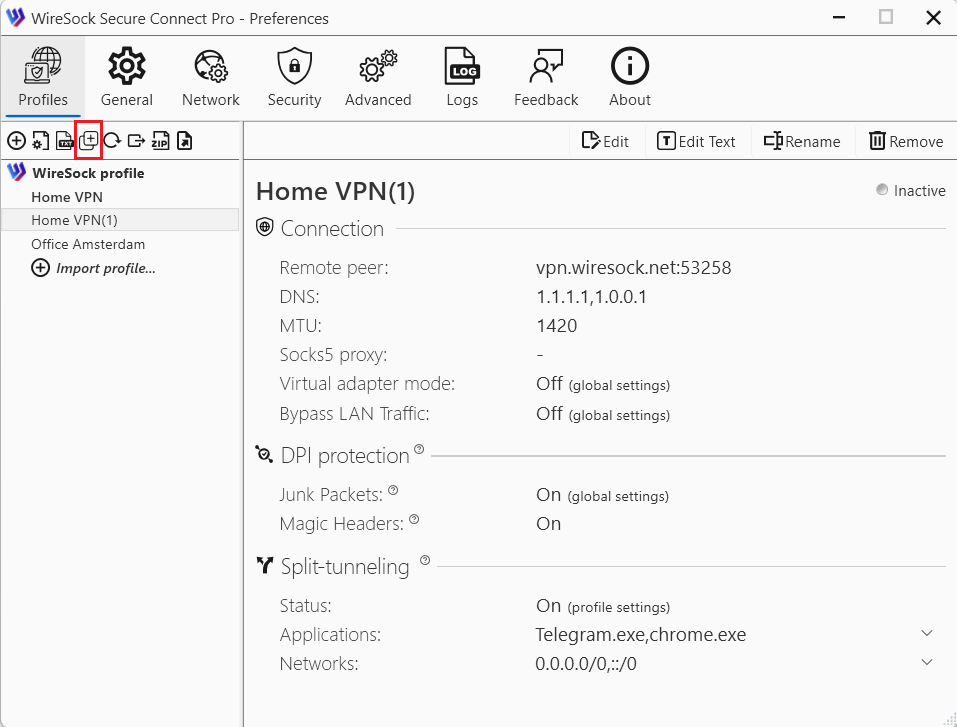Viewport: 957px width, 727px height.
Task: Click the Split-tunneling help expander
Action: coord(423,561)
